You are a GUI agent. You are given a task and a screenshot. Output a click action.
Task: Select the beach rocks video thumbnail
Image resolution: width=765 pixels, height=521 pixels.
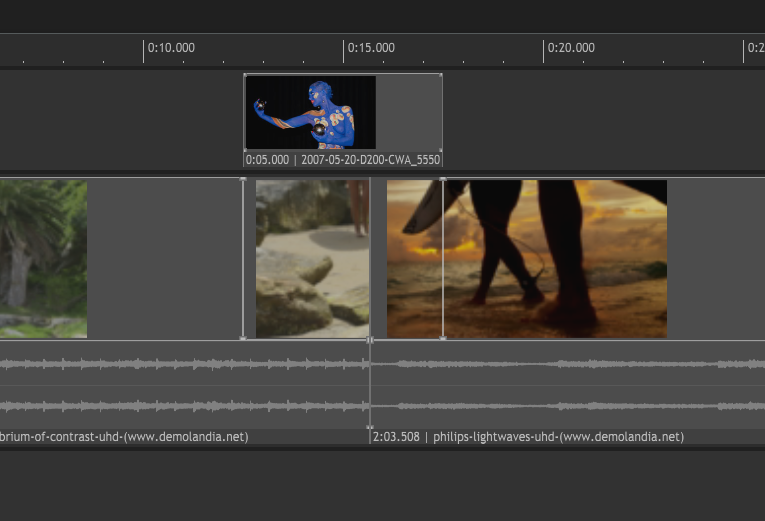[312, 259]
